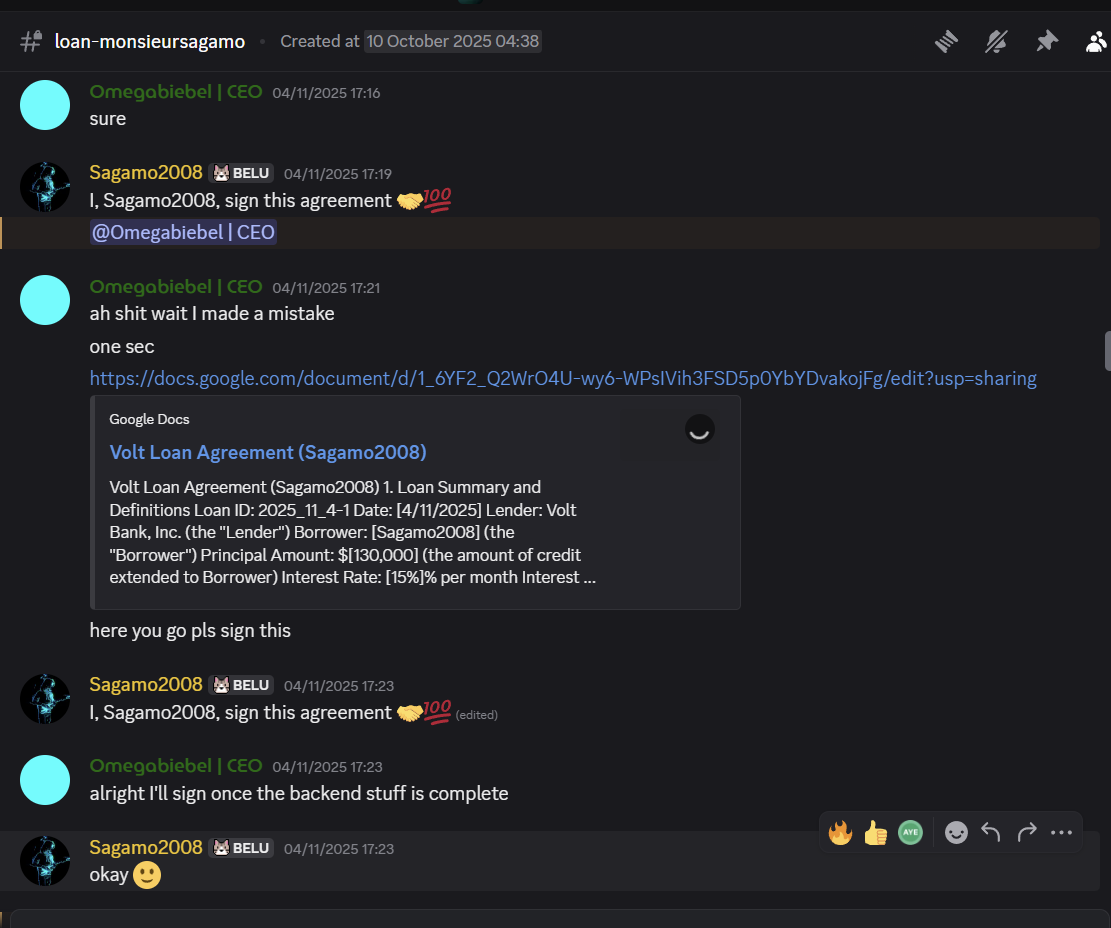Open the Threads icon in channel header
Viewport: 1111px width, 928px height.
tap(946, 41)
